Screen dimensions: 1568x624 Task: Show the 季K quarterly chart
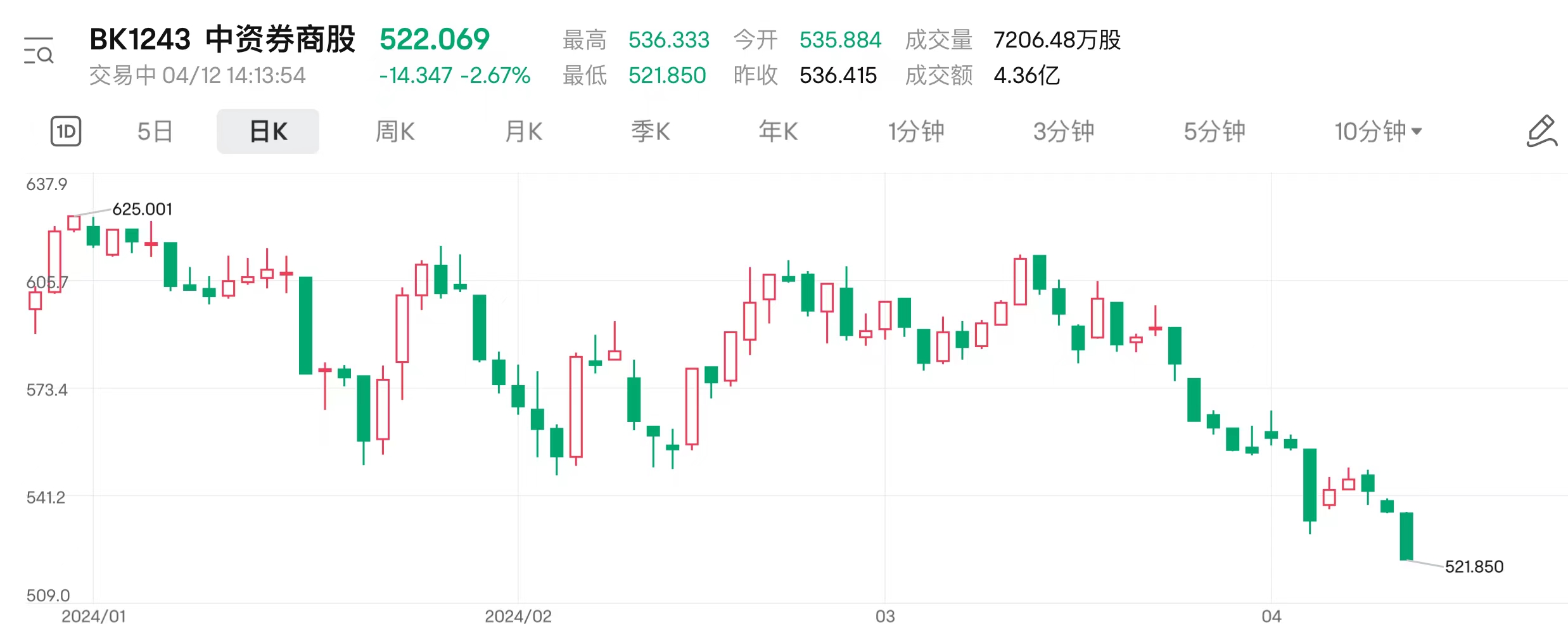(650, 131)
